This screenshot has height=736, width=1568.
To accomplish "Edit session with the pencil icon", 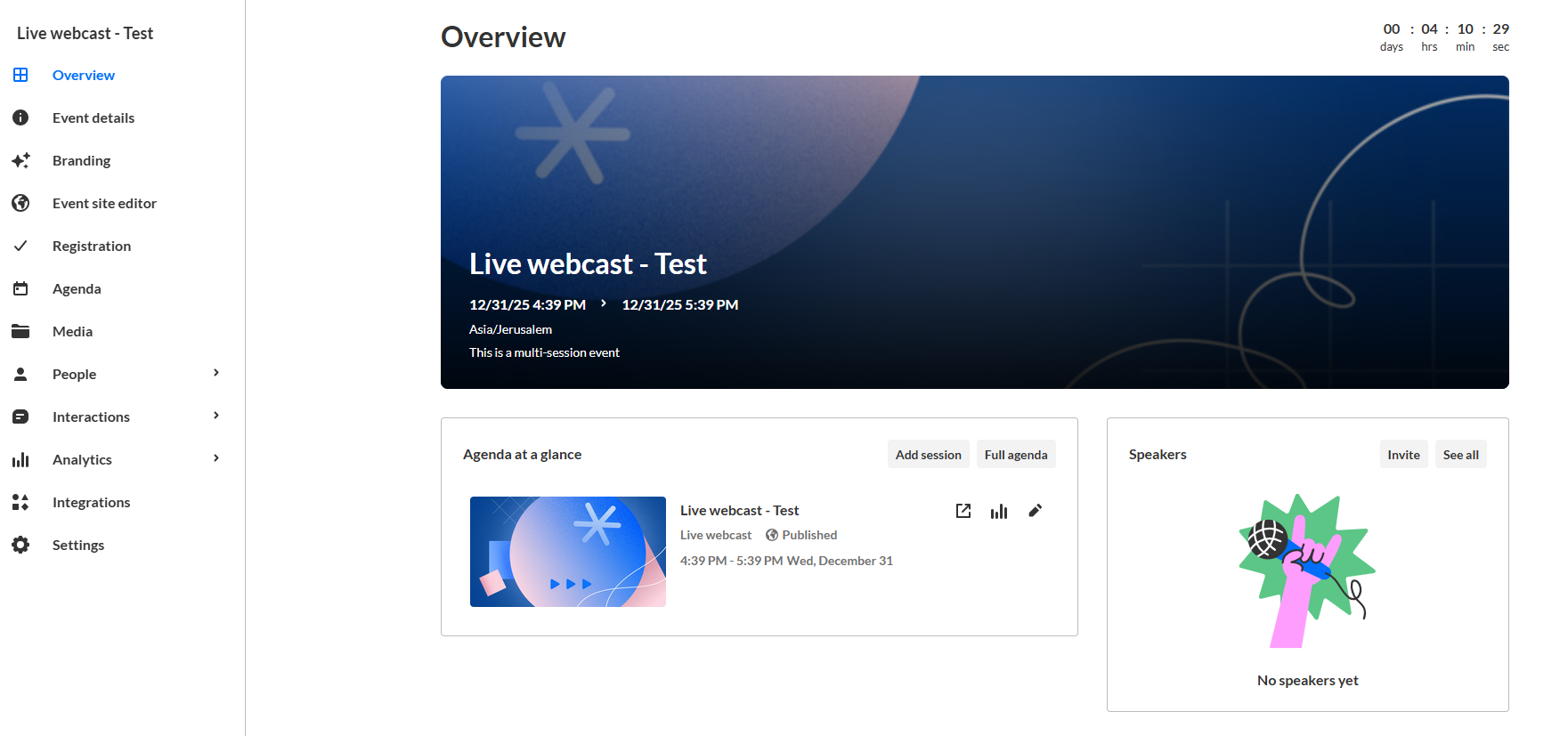I will coord(1035,511).
